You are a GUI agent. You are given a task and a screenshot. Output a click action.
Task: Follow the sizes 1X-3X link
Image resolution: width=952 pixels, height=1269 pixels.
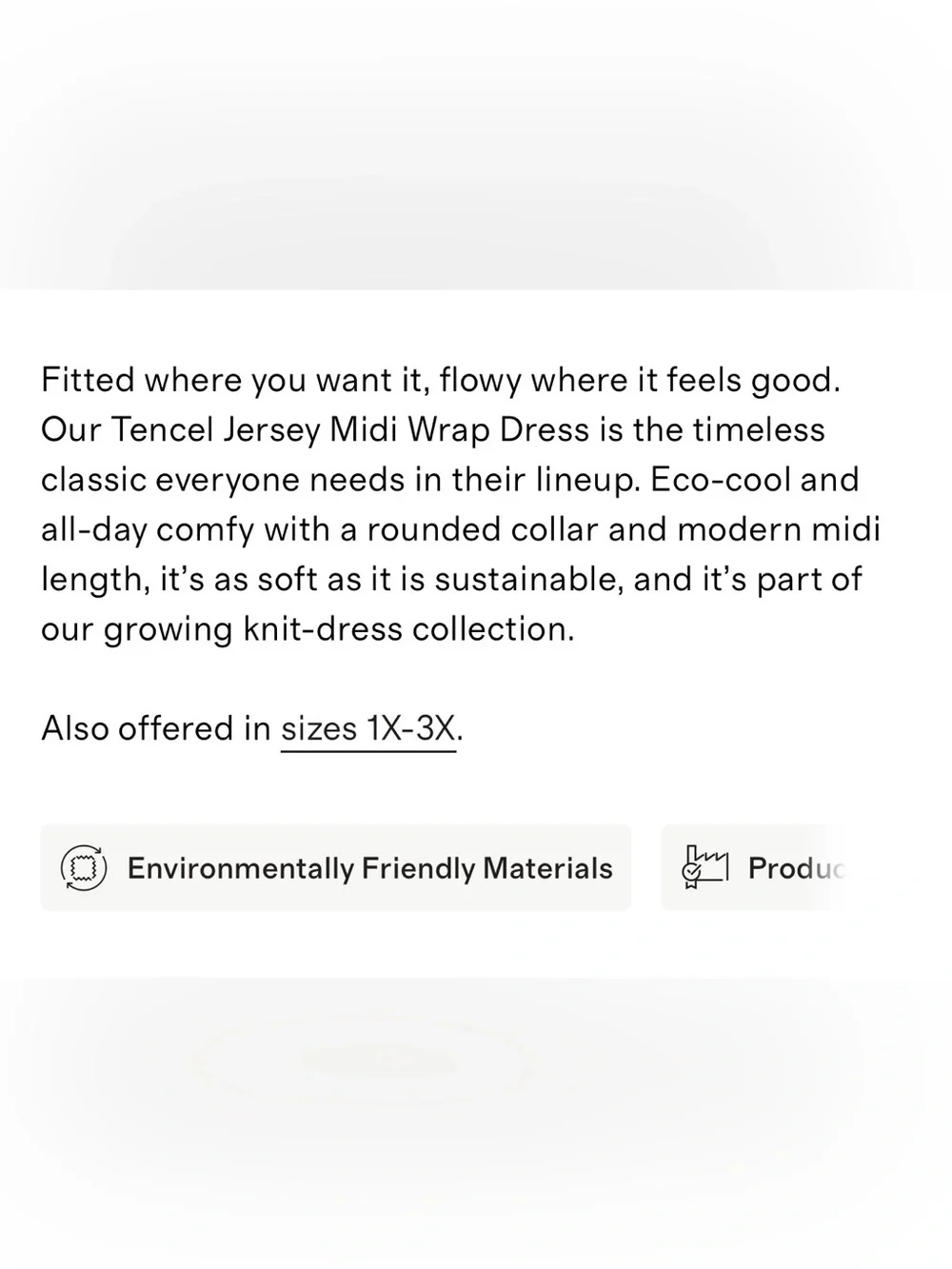(x=368, y=729)
